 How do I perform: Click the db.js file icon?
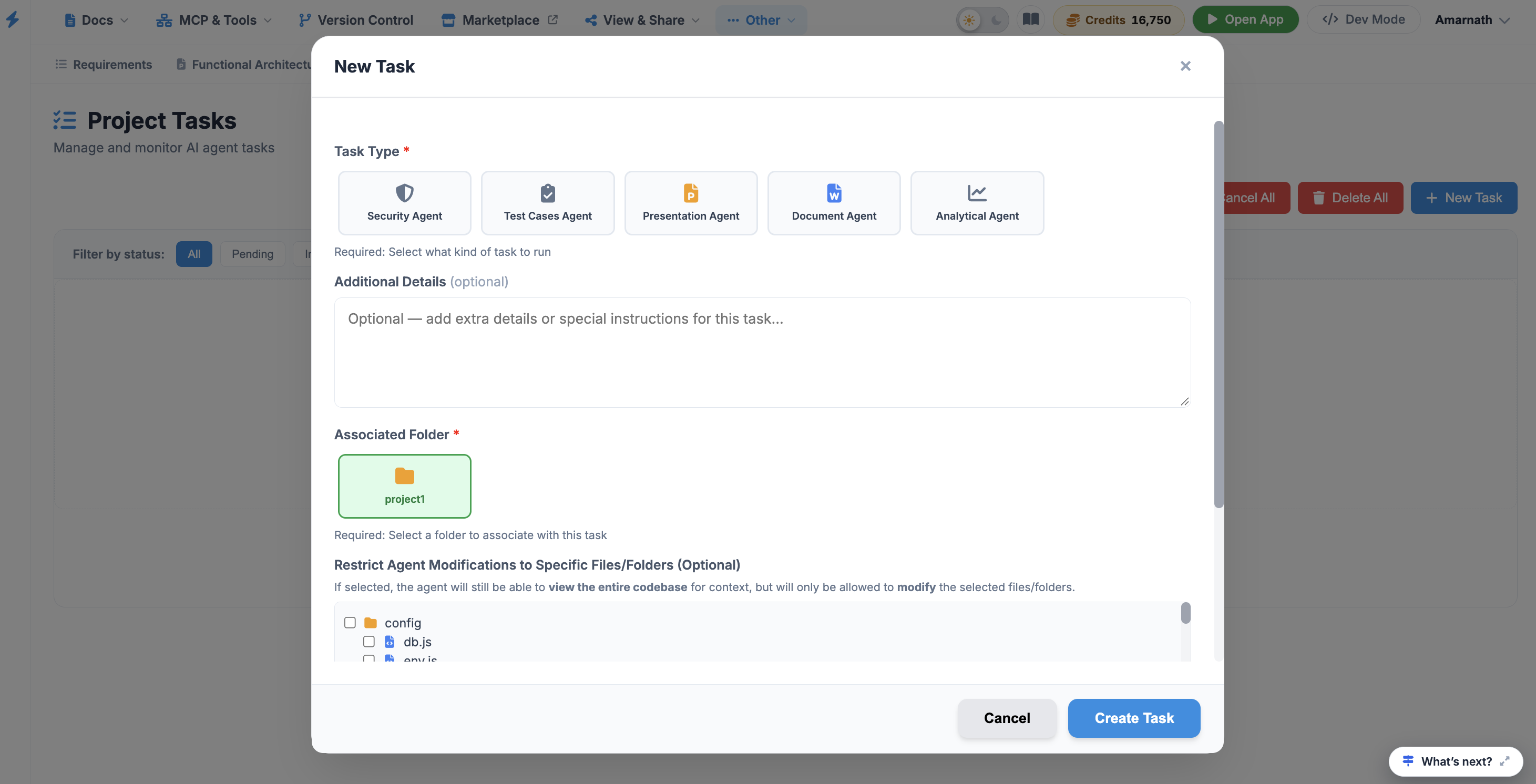click(390, 642)
